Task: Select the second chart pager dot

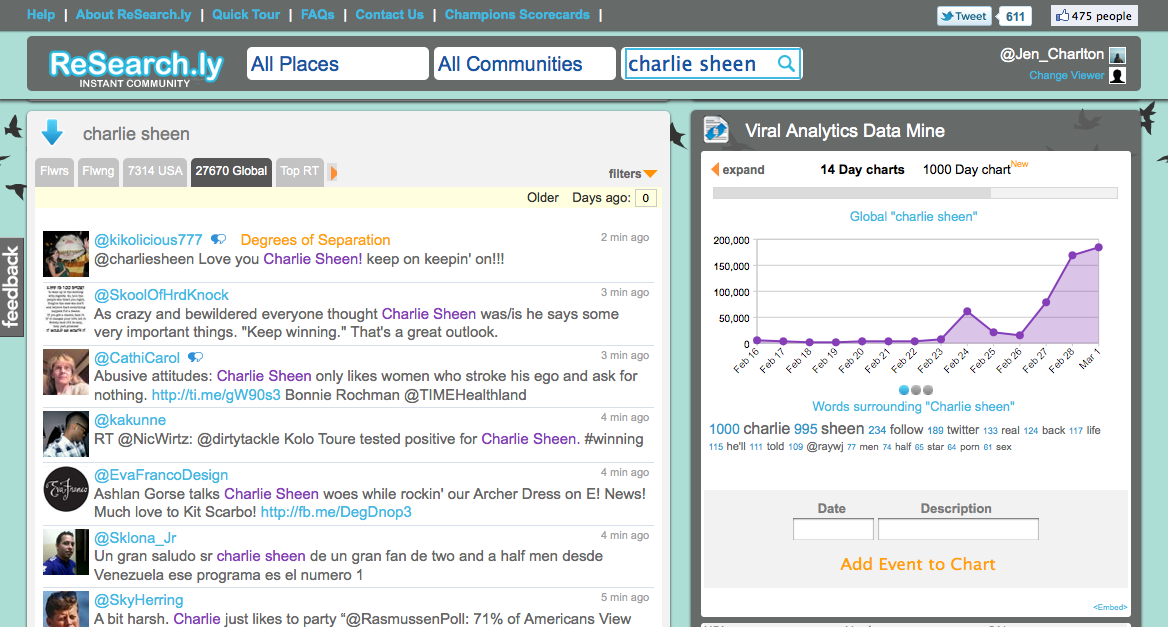Action: click(x=915, y=389)
